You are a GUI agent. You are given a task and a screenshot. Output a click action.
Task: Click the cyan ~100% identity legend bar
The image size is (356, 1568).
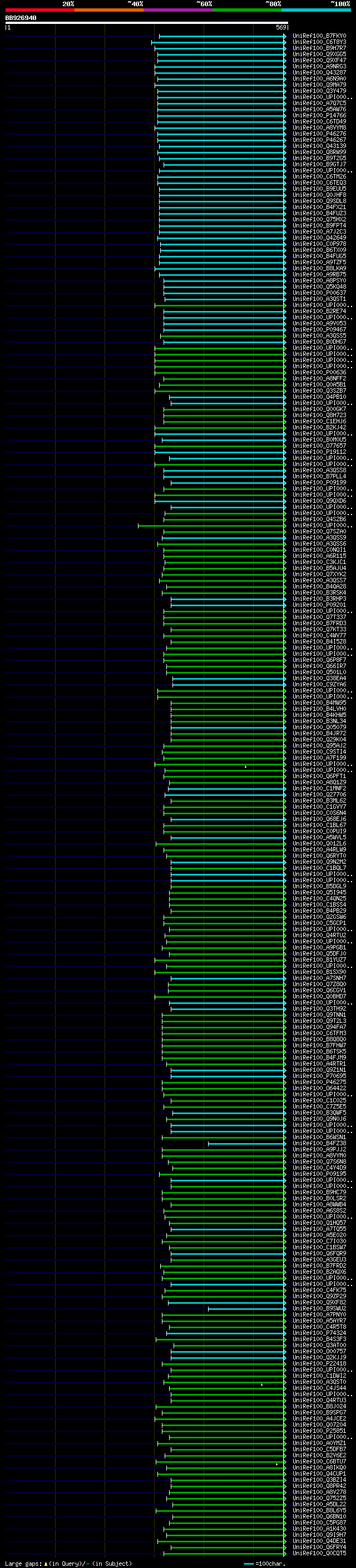(316, 11)
